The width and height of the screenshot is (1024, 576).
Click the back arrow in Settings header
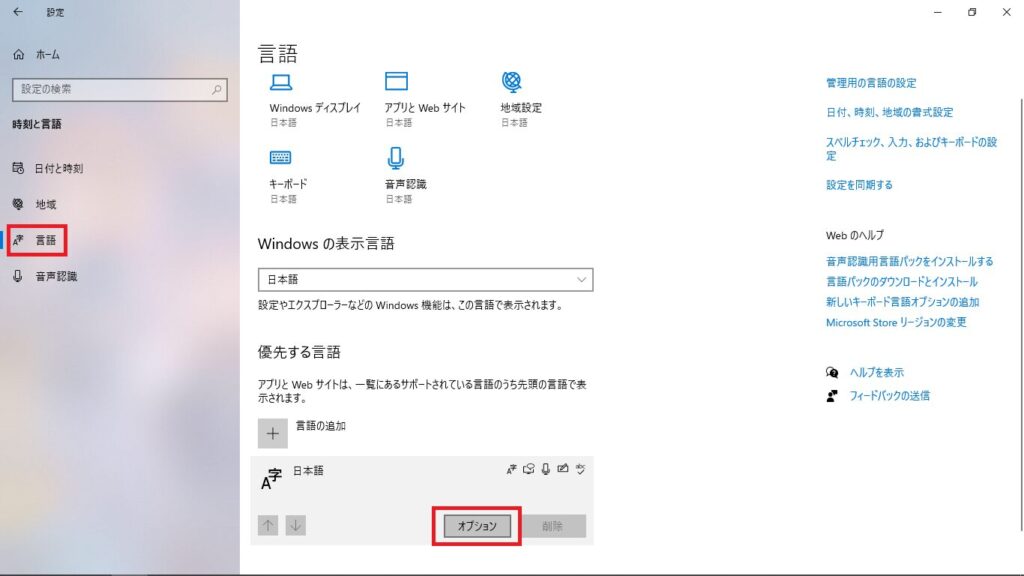point(18,12)
